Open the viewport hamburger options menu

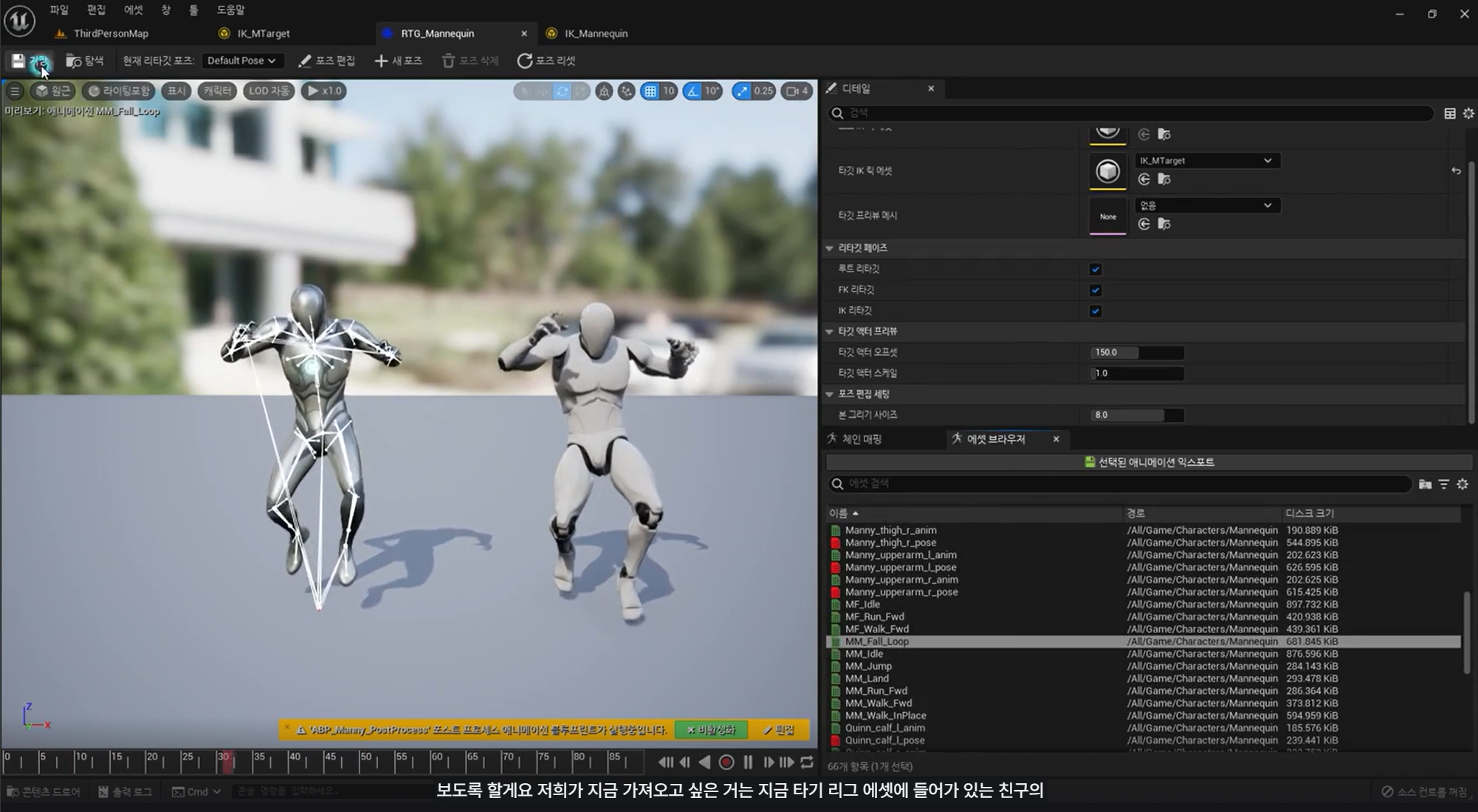click(15, 92)
